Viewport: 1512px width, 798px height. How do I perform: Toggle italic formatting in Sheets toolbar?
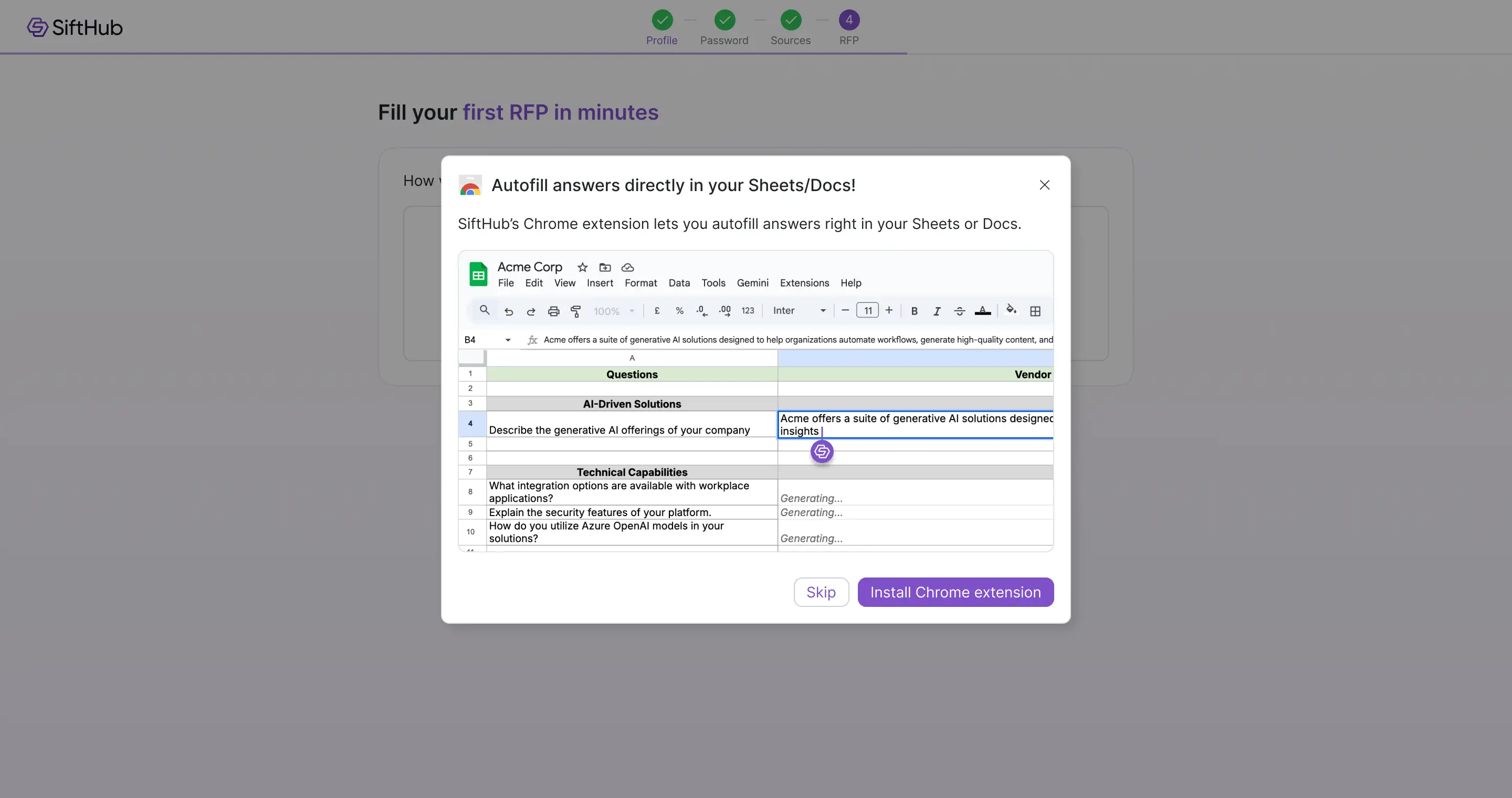pyautogui.click(x=937, y=311)
